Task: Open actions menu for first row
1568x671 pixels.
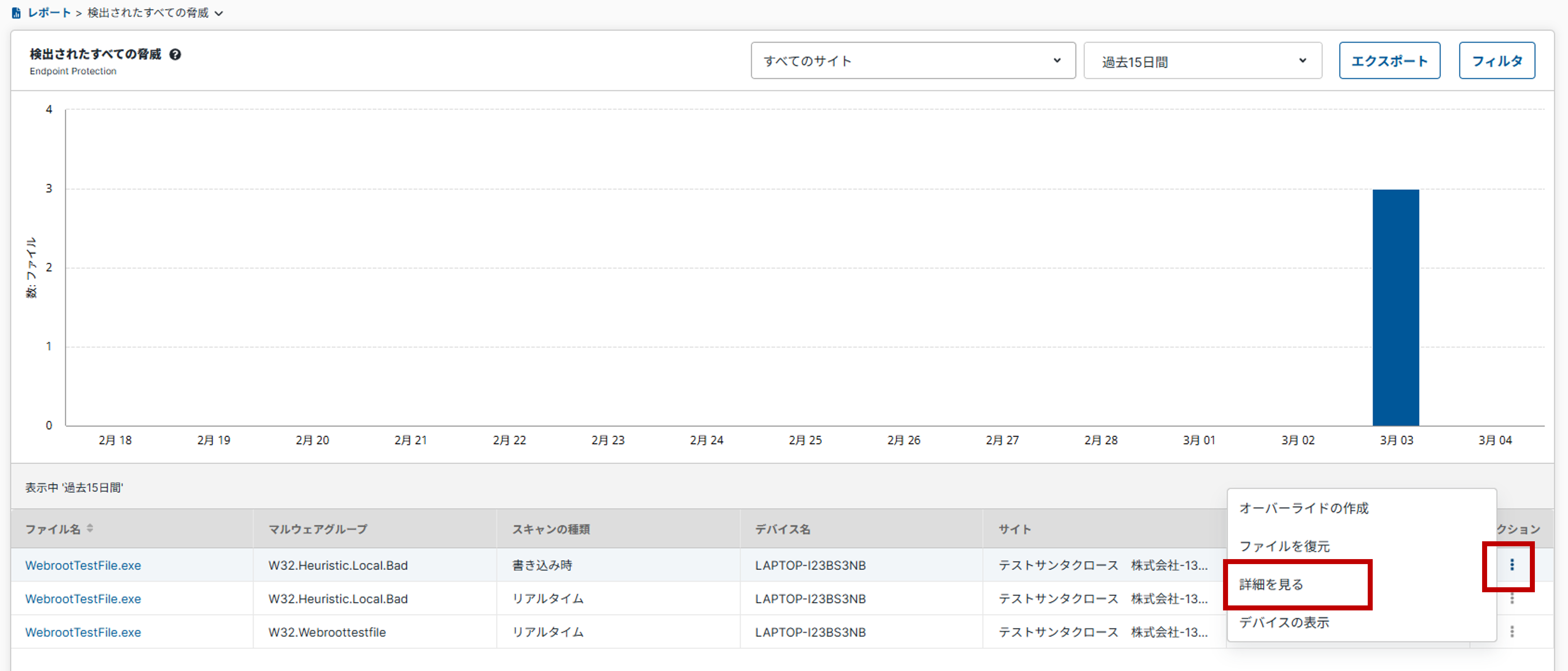Action: coord(1511,565)
